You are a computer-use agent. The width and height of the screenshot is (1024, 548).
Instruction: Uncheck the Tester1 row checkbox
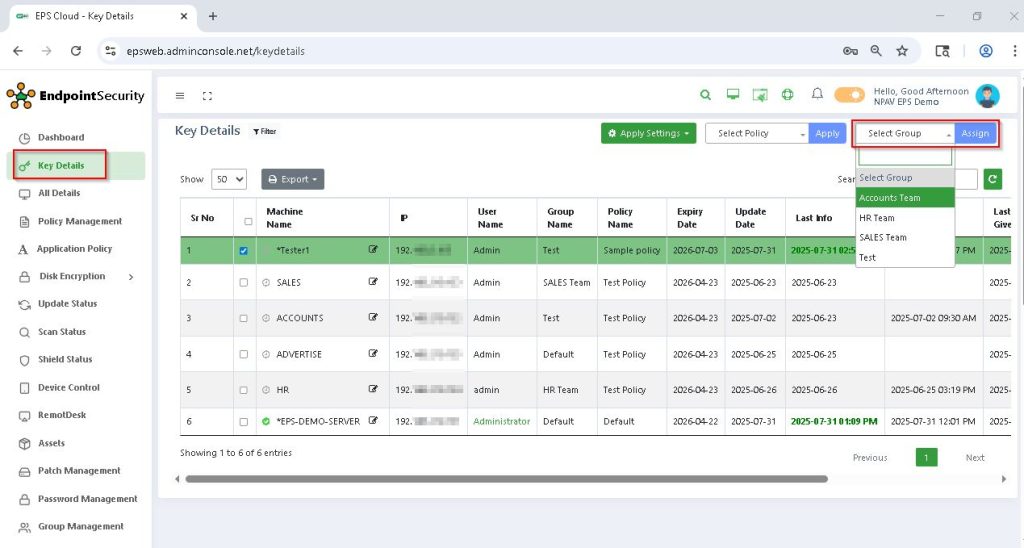tap(243, 251)
